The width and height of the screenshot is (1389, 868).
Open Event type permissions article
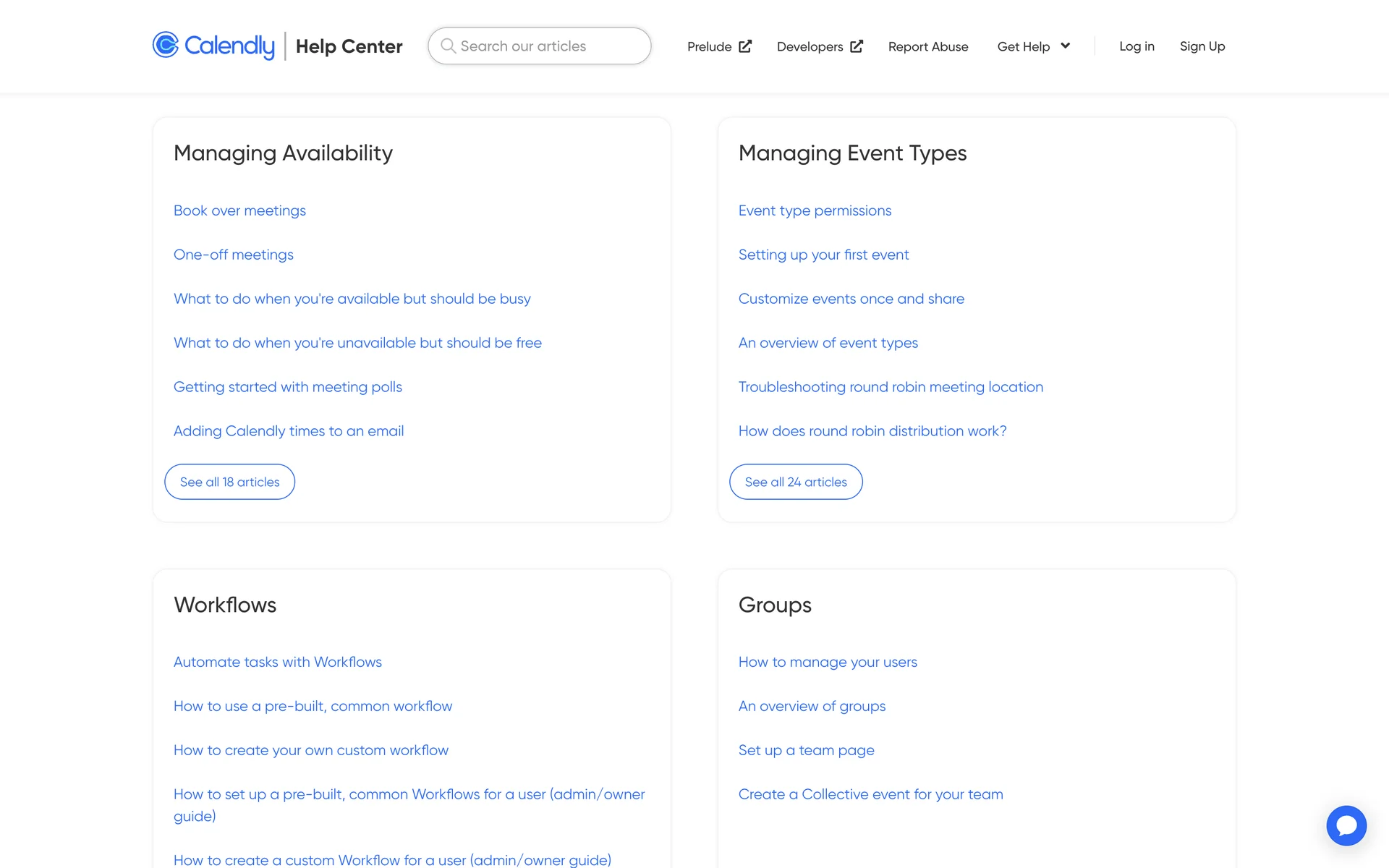(815, 210)
